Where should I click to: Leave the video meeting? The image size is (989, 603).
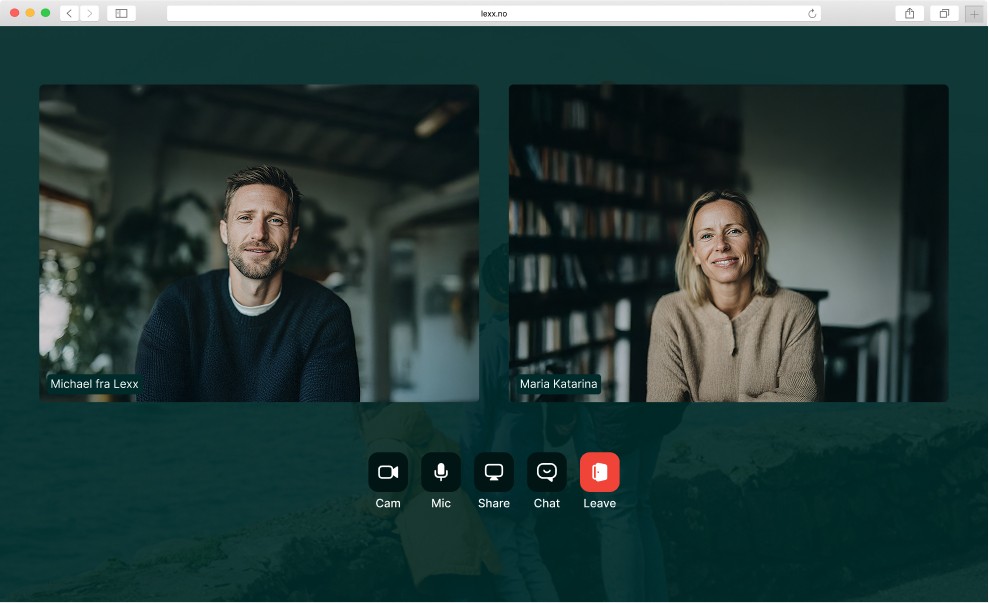tap(600, 470)
